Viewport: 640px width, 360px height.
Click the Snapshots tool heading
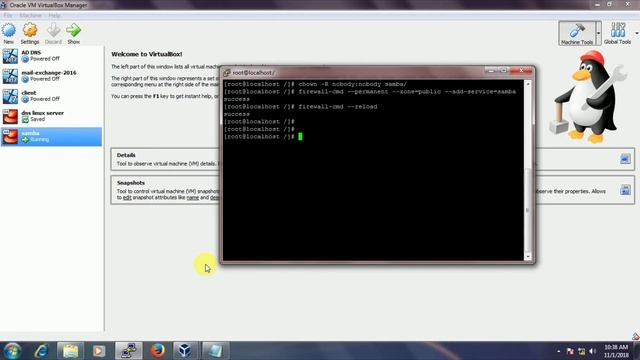(131, 183)
